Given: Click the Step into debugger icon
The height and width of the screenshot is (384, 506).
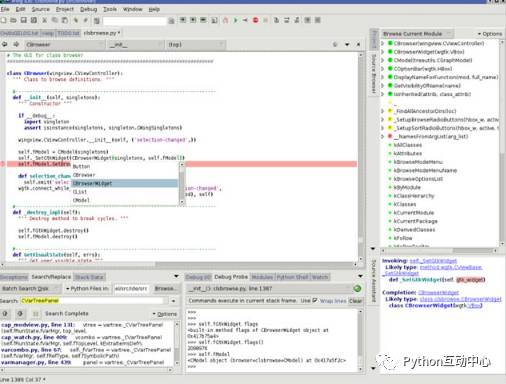Looking at the screenshot, I should (x=276, y=20).
